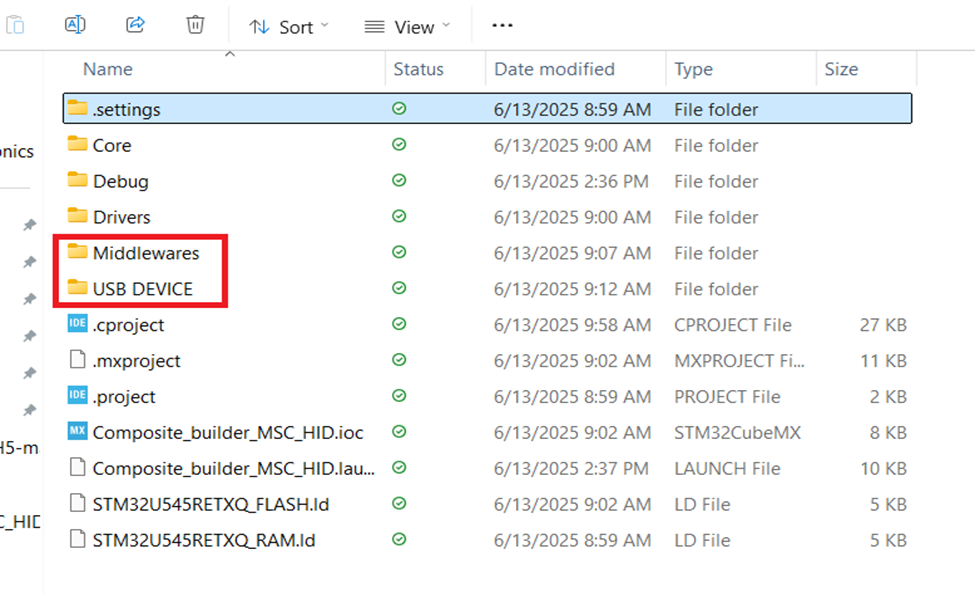Click sync status icon for .settings
Screen dimensions: 975x594
coord(399,108)
